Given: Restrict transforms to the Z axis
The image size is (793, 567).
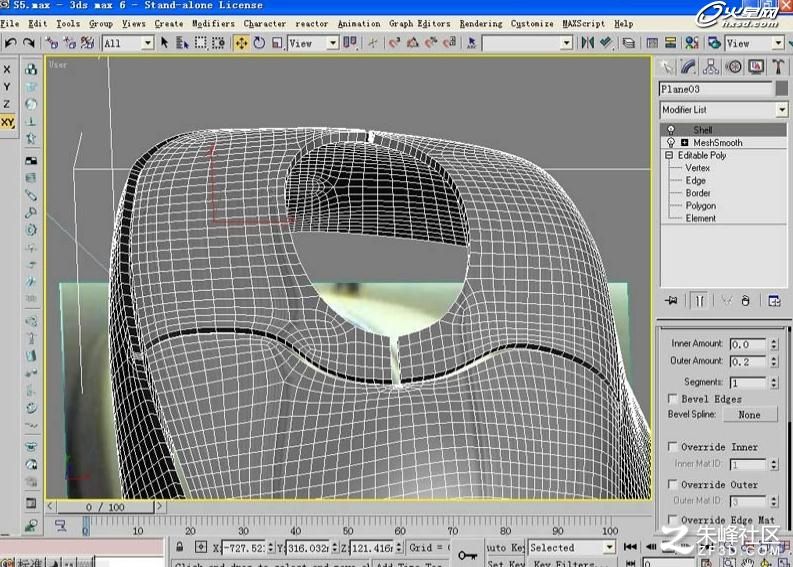Looking at the screenshot, I should point(7,104).
